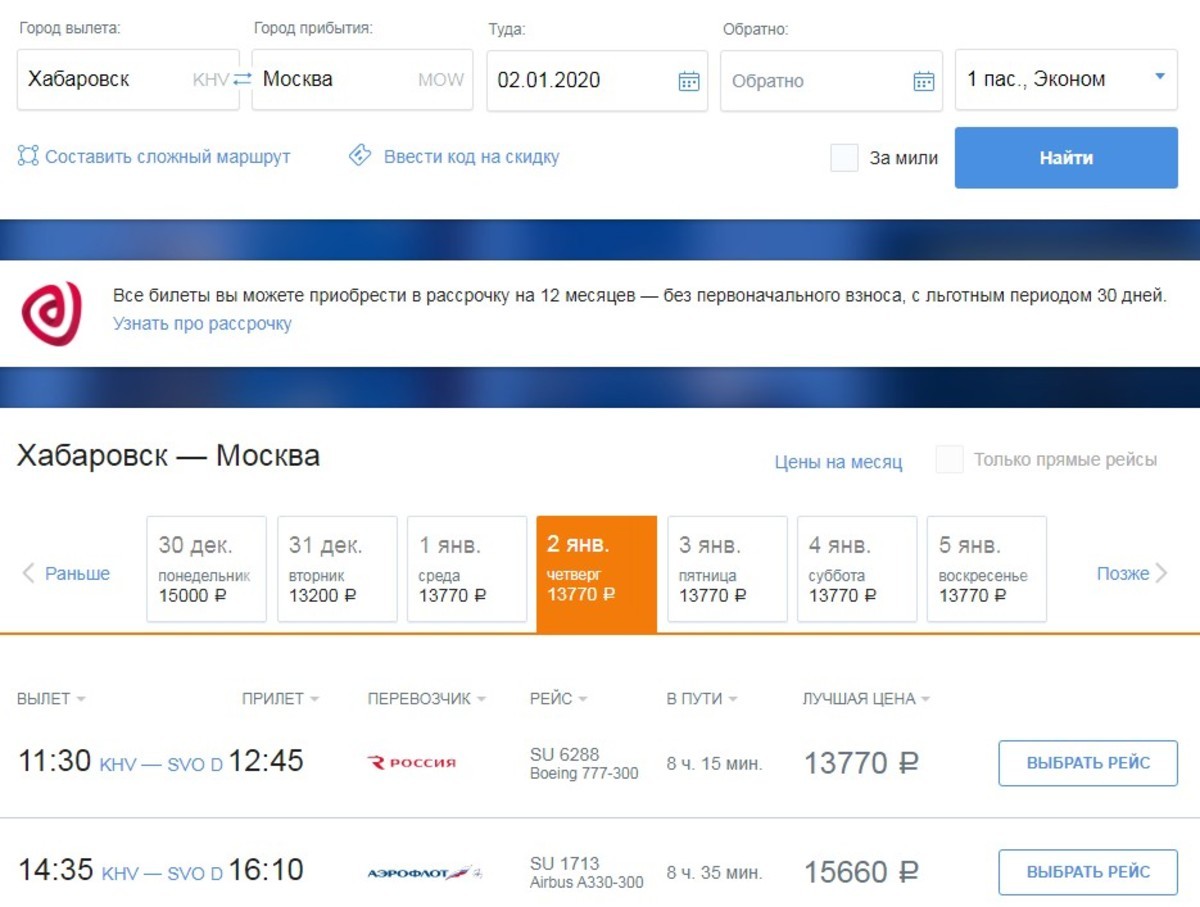Click the swap cities arrows icon
This screenshot has width=1200, height=907.
243,79
